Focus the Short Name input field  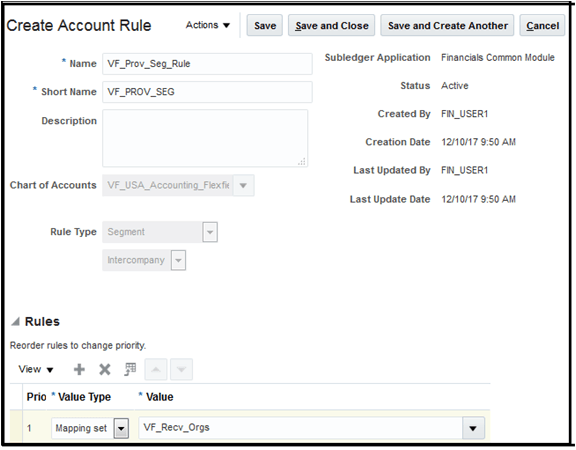tap(208, 92)
